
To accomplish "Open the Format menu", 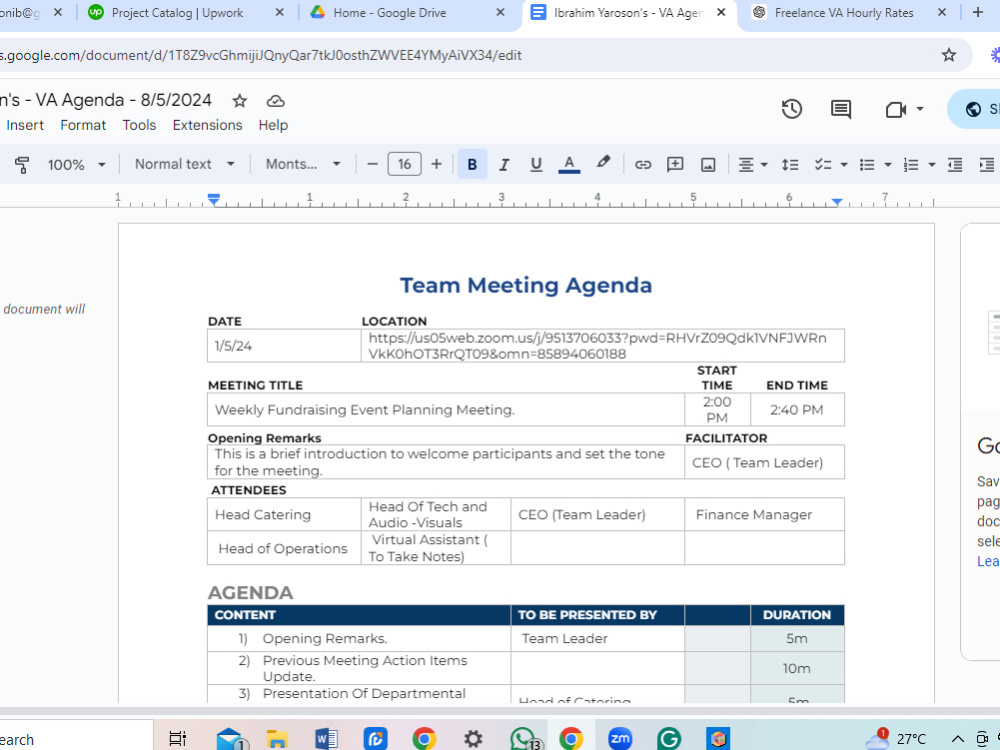I will 83,125.
